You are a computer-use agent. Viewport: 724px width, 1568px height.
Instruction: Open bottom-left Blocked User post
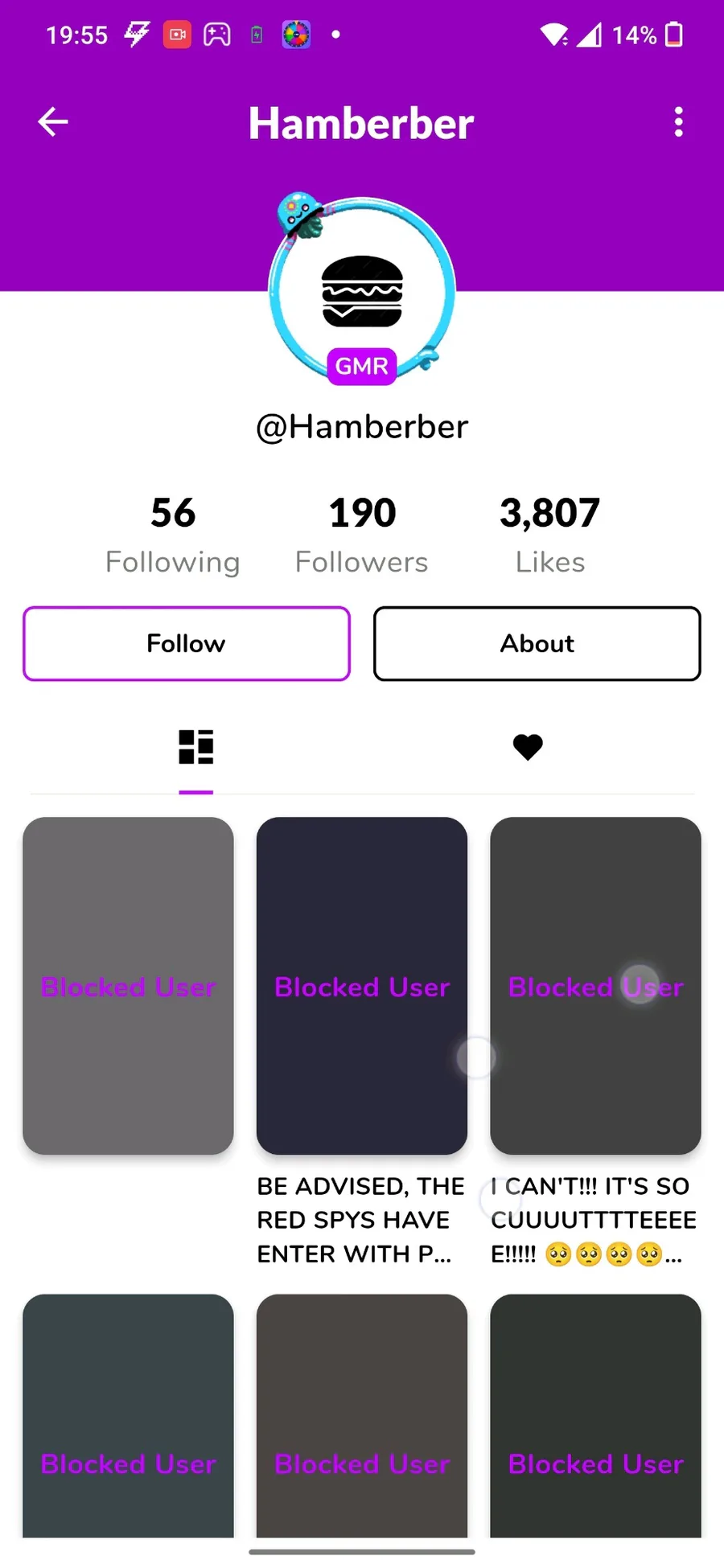click(x=128, y=1416)
